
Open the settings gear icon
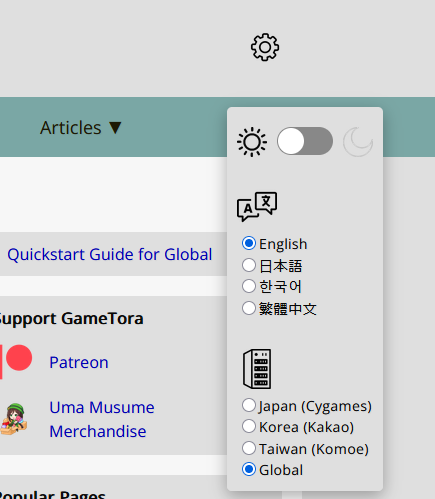pyautogui.click(x=265, y=47)
